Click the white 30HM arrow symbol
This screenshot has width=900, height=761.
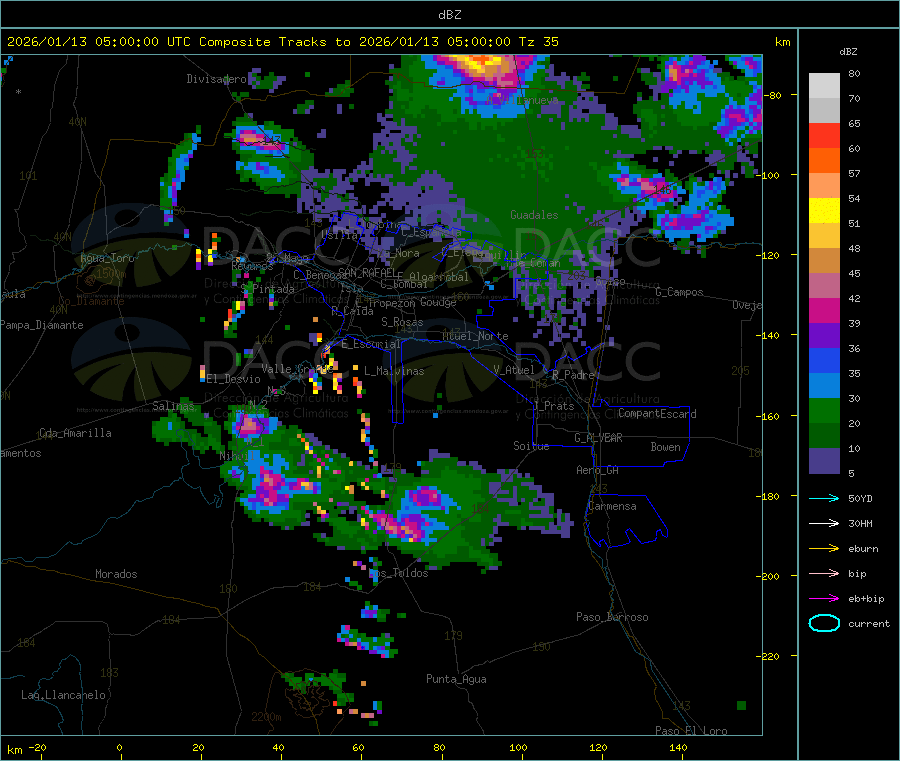(824, 523)
